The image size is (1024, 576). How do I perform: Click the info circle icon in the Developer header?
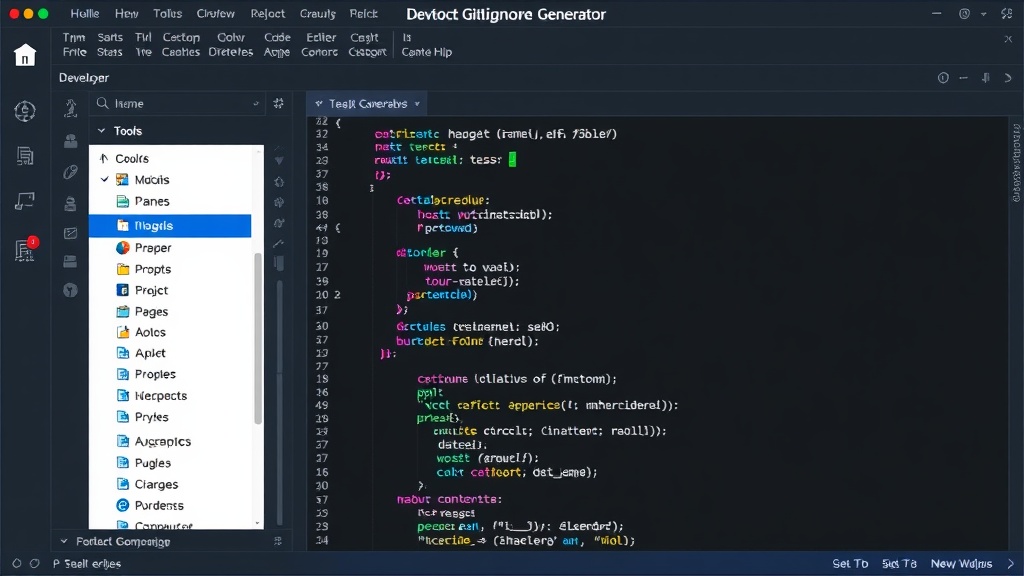[943, 78]
